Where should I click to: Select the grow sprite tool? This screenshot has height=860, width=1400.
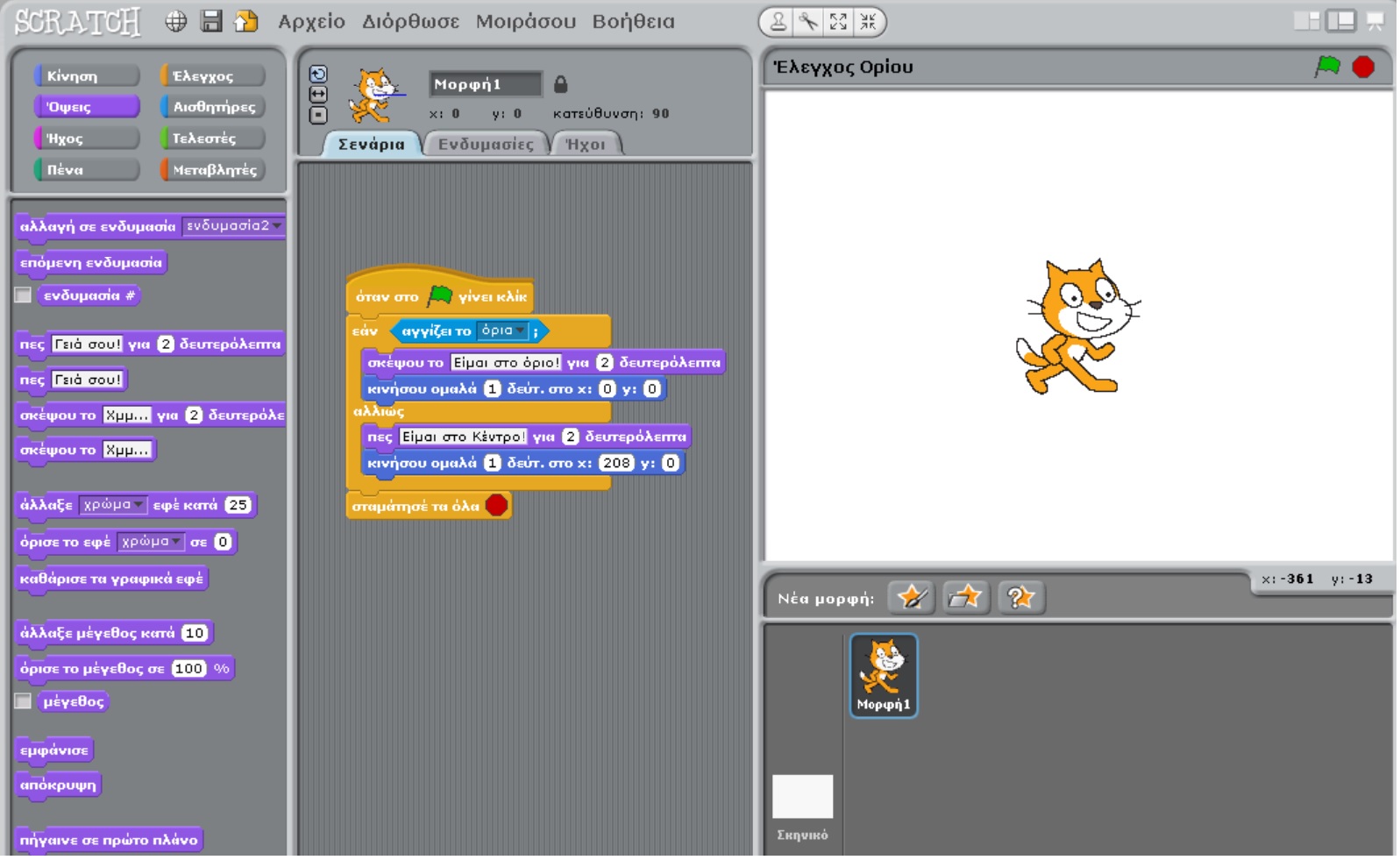tap(838, 22)
